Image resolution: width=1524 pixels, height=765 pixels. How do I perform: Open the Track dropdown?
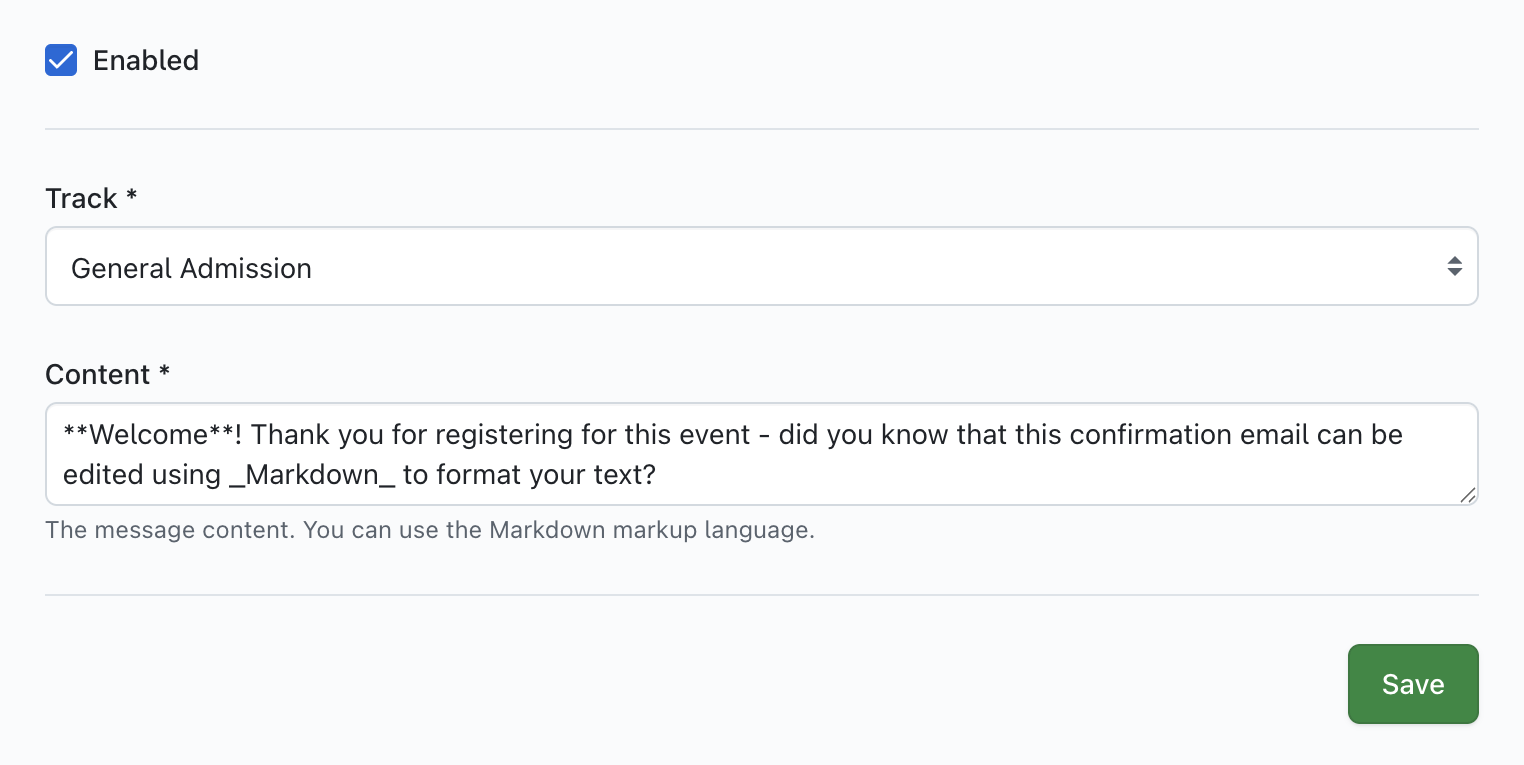(760, 267)
